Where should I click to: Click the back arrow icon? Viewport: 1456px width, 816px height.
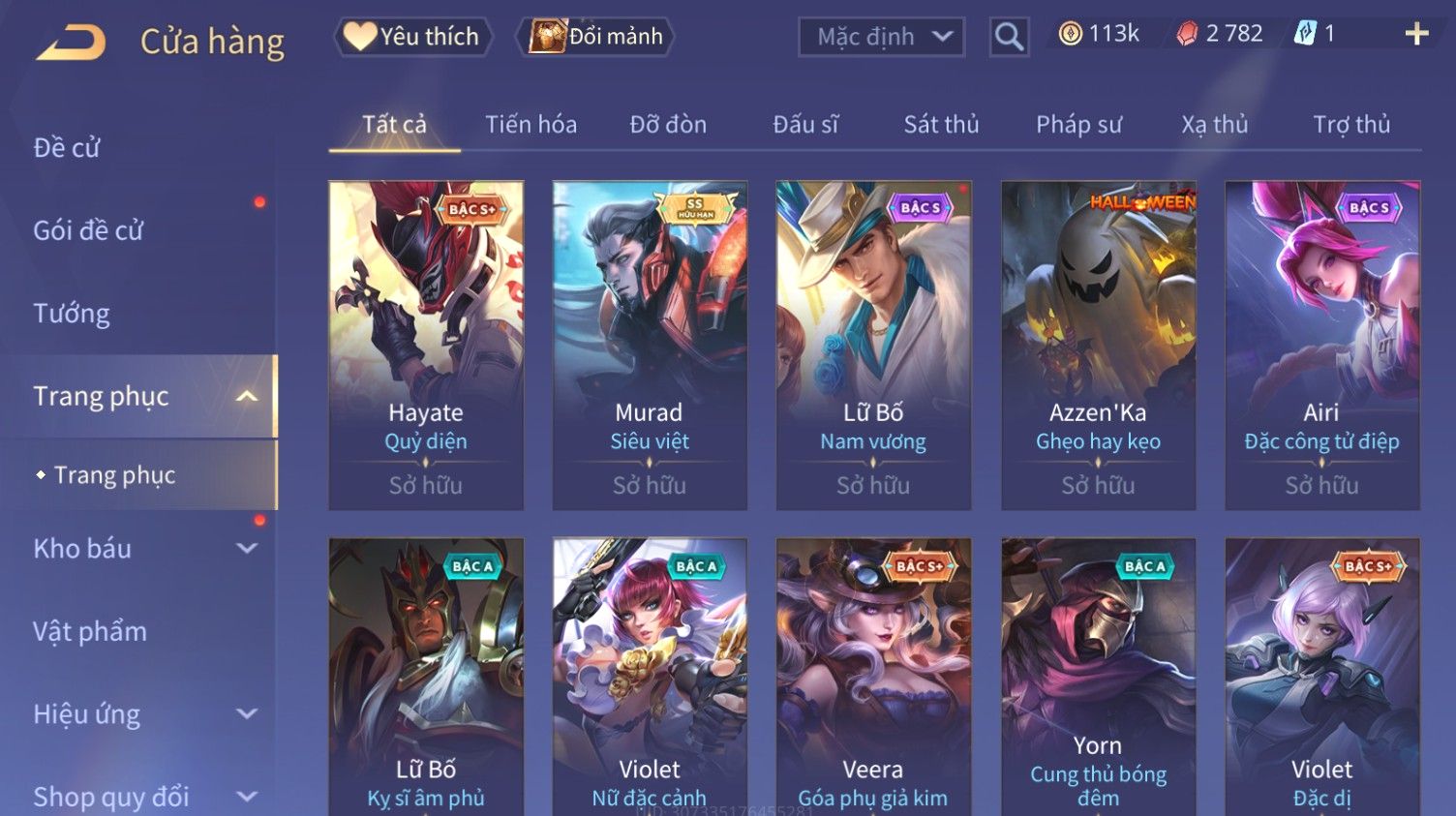click(72, 42)
